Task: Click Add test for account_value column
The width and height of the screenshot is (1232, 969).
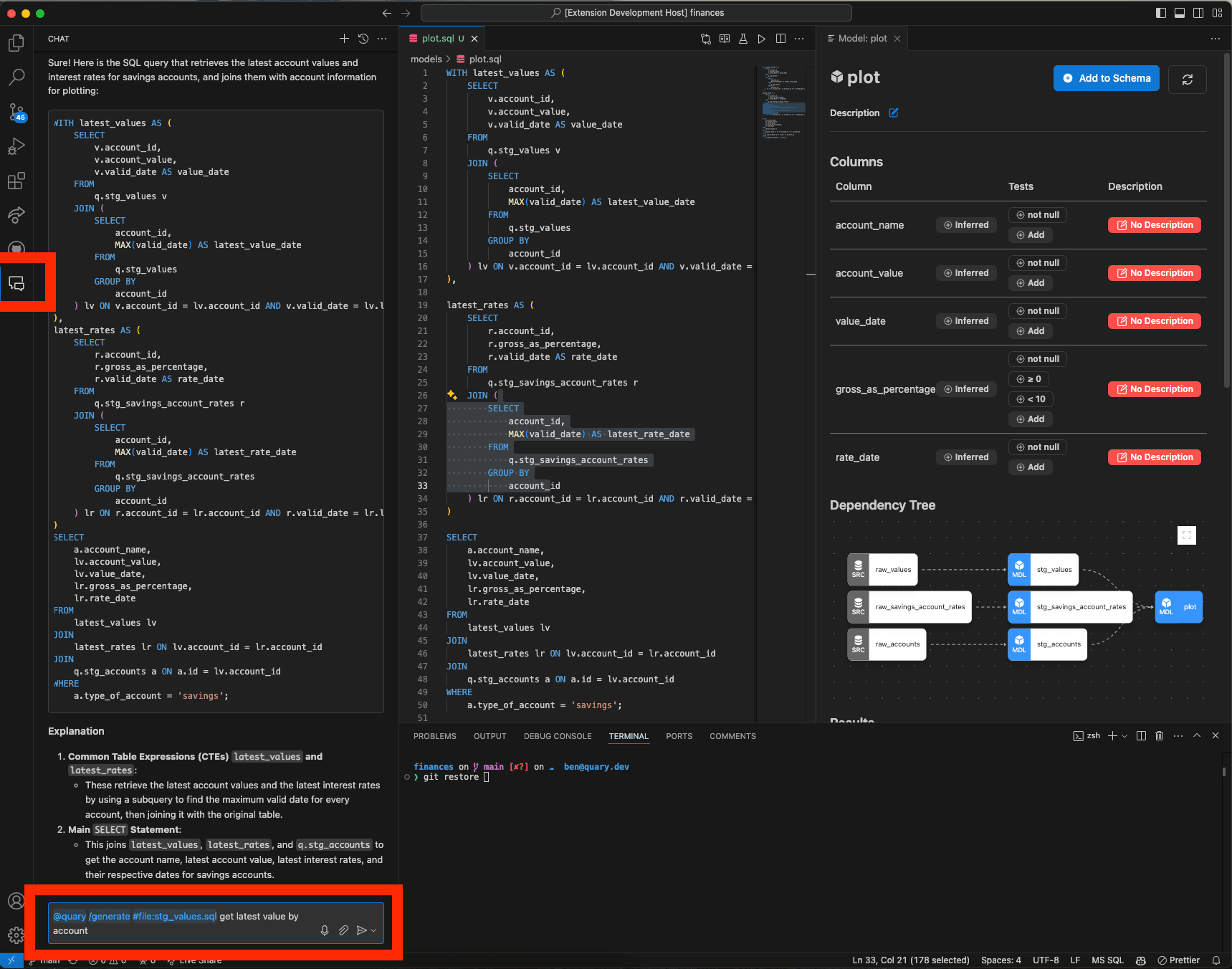Action: [1030, 283]
